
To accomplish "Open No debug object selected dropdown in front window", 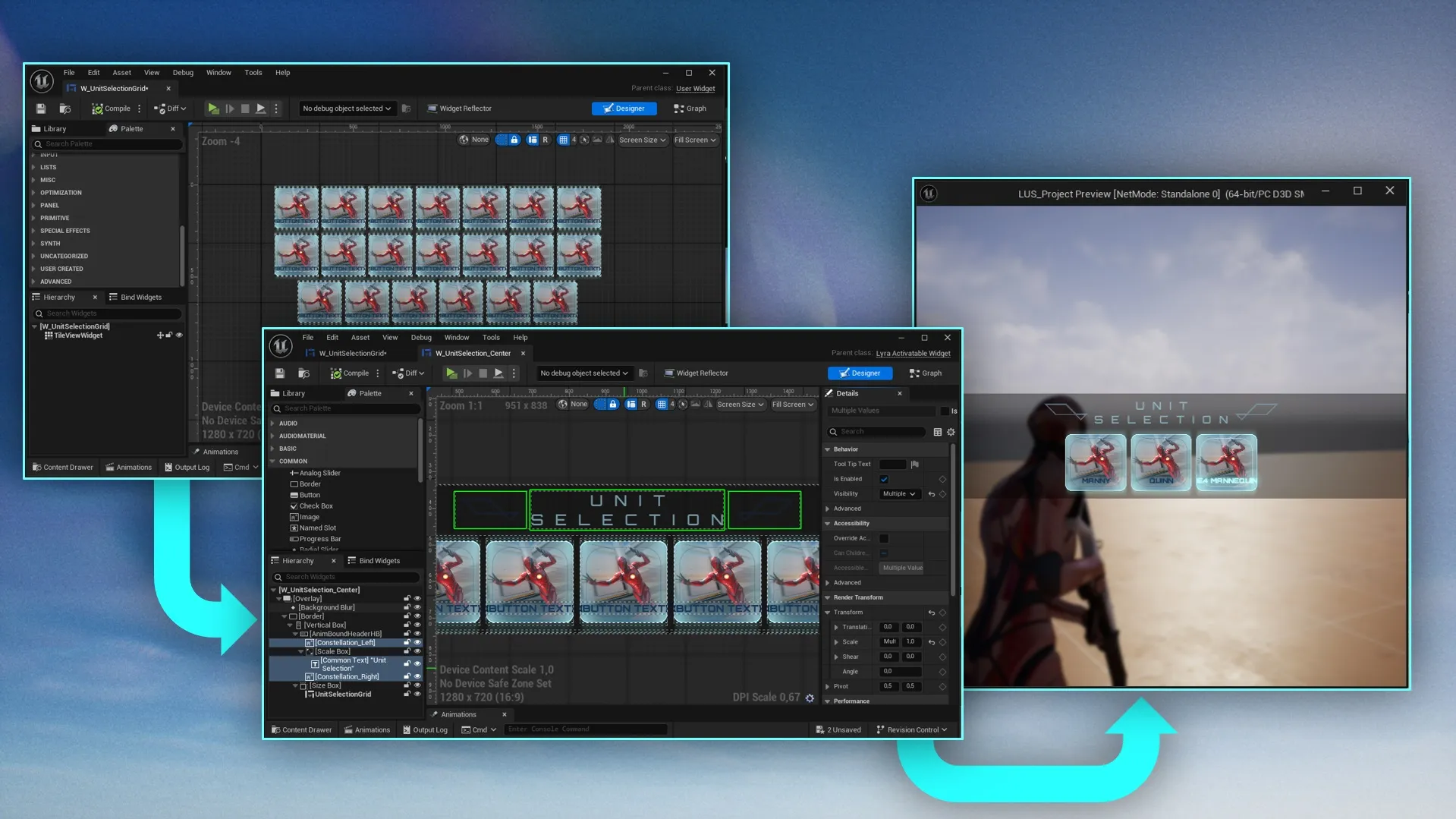I will 584,373.
